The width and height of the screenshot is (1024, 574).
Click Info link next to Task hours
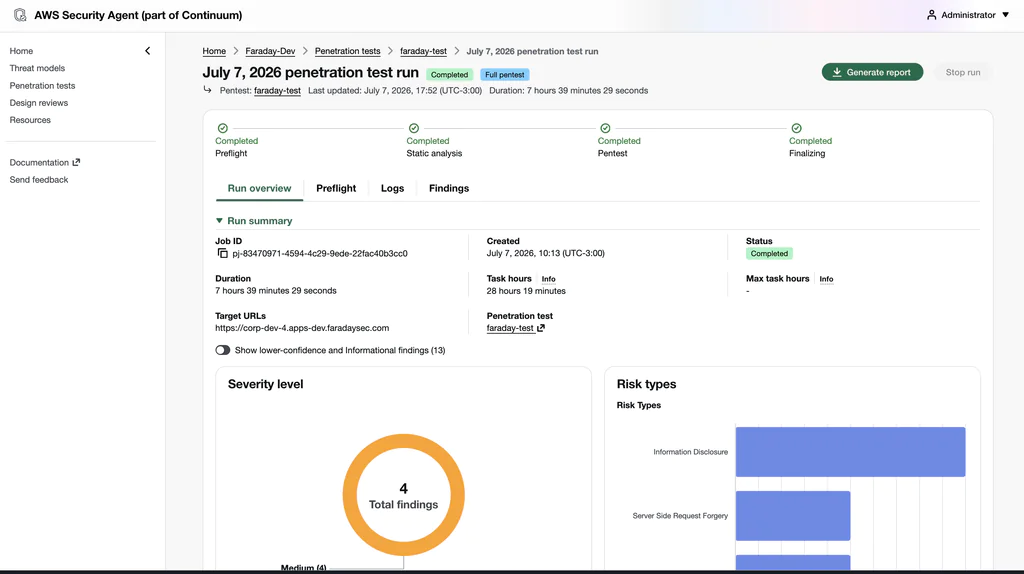pos(549,279)
